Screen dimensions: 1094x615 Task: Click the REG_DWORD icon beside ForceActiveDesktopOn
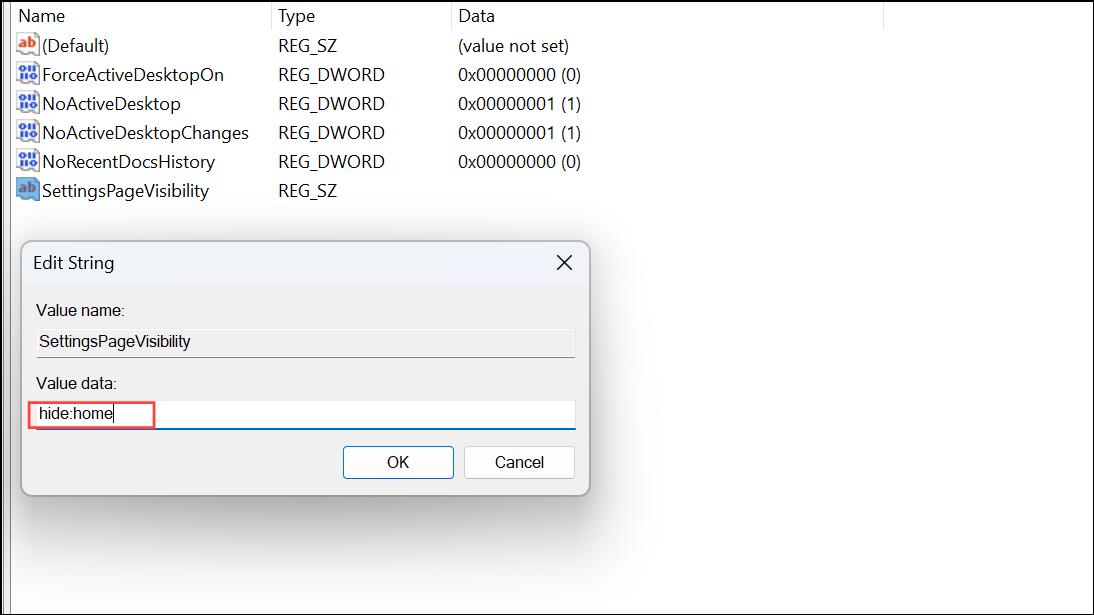coord(27,74)
